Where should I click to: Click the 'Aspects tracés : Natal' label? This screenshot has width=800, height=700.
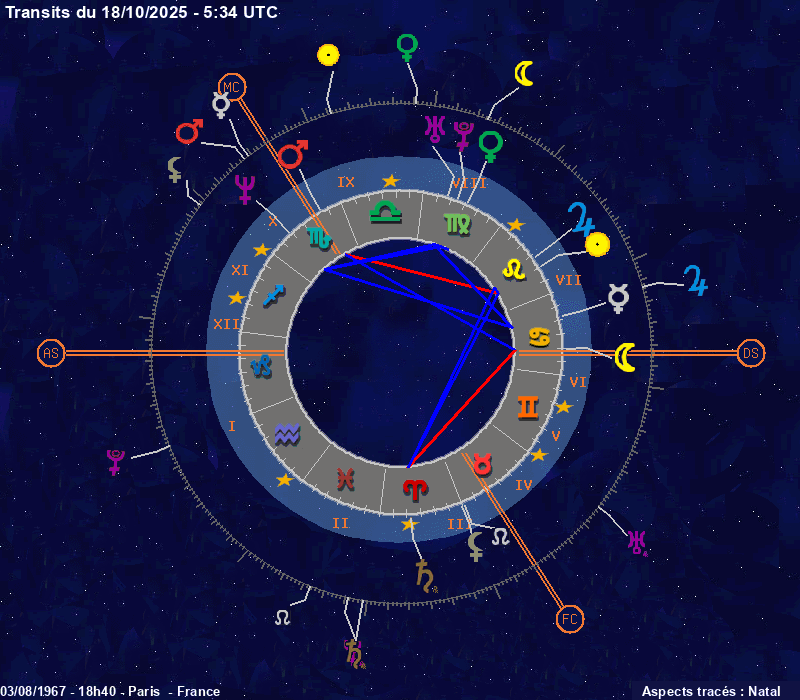tap(711, 691)
